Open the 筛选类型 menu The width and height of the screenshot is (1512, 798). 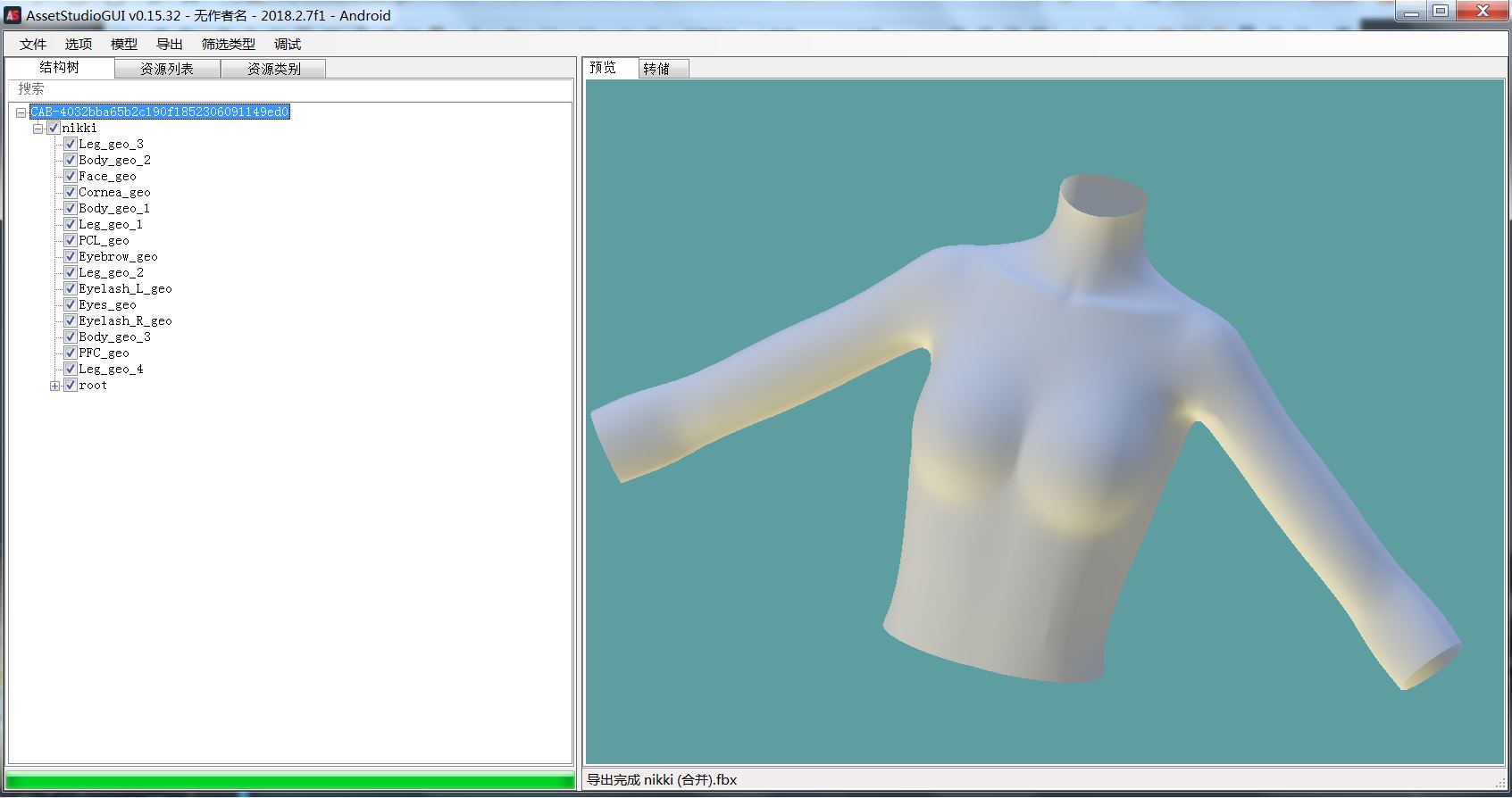(x=228, y=44)
